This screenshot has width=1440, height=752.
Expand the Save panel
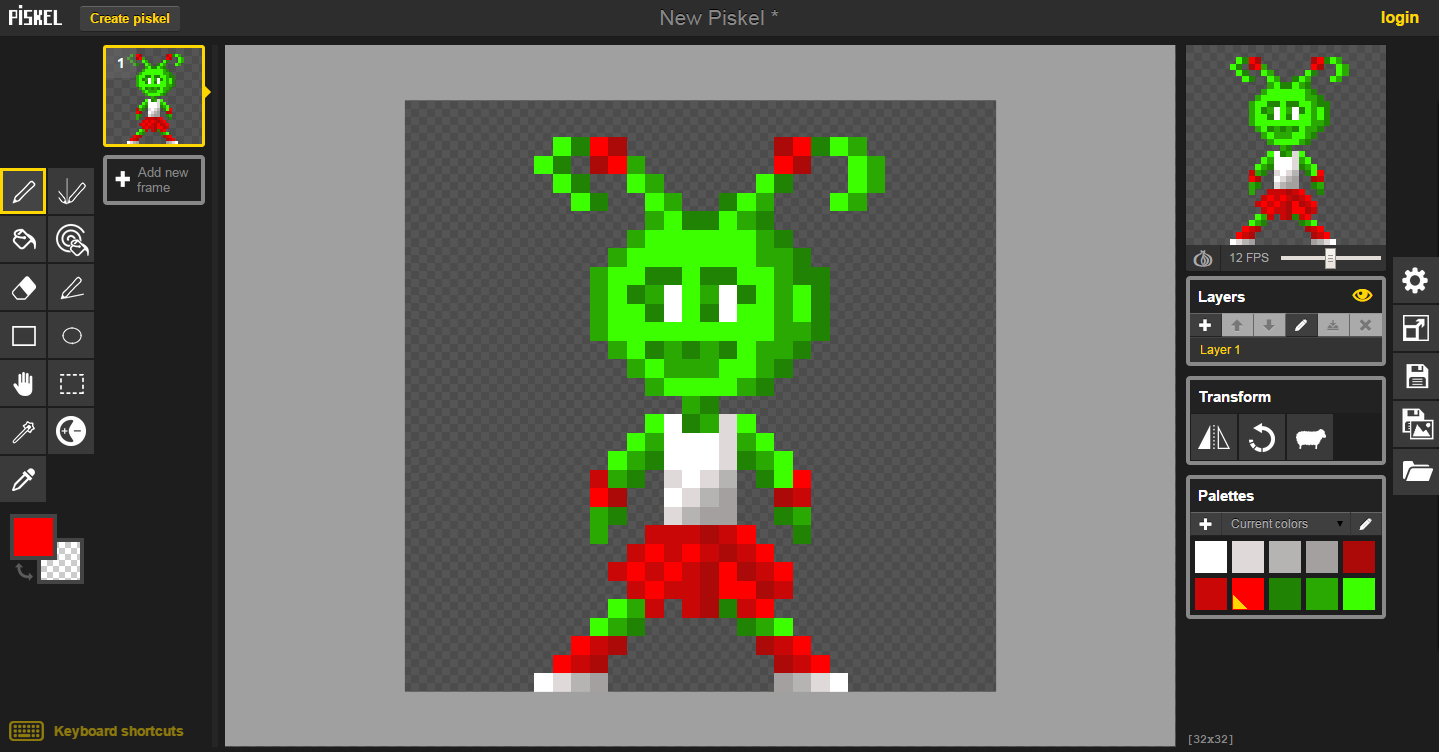point(1415,376)
